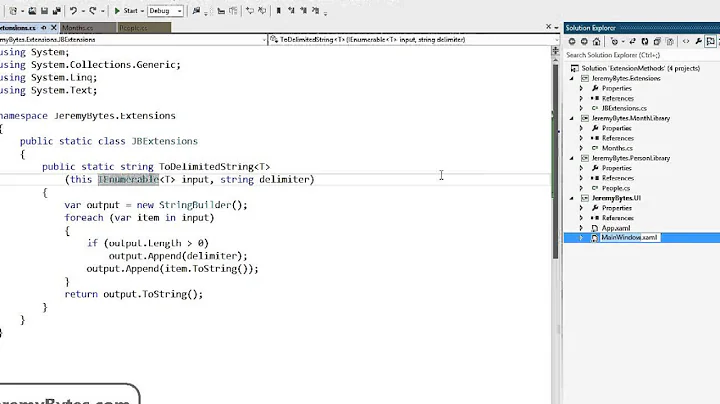Image resolution: width=720 pixels, height=404 pixels.
Task: Collapse All in Solution Explorer
Action: coord(657,42)
